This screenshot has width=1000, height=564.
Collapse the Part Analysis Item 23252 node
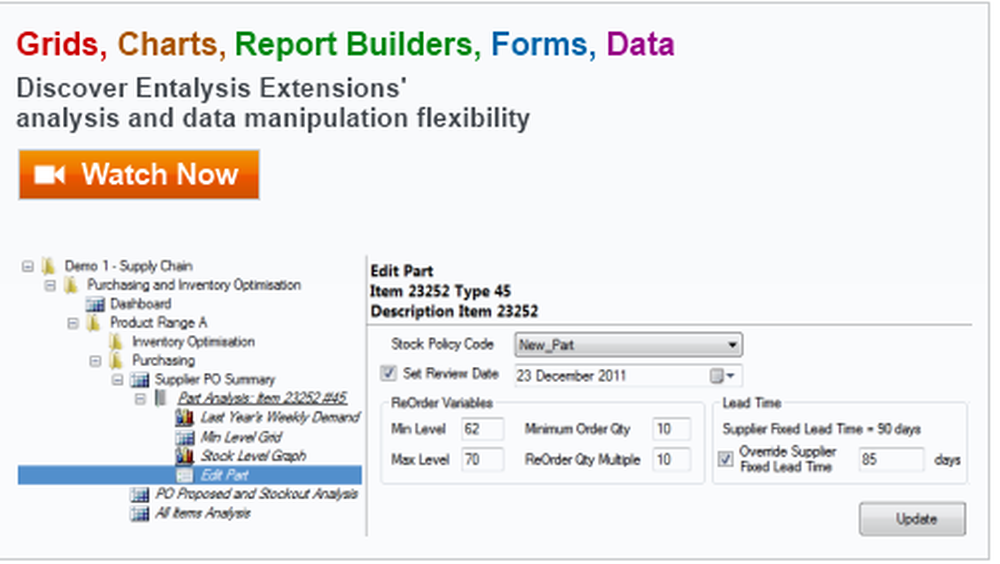[140, 399]
